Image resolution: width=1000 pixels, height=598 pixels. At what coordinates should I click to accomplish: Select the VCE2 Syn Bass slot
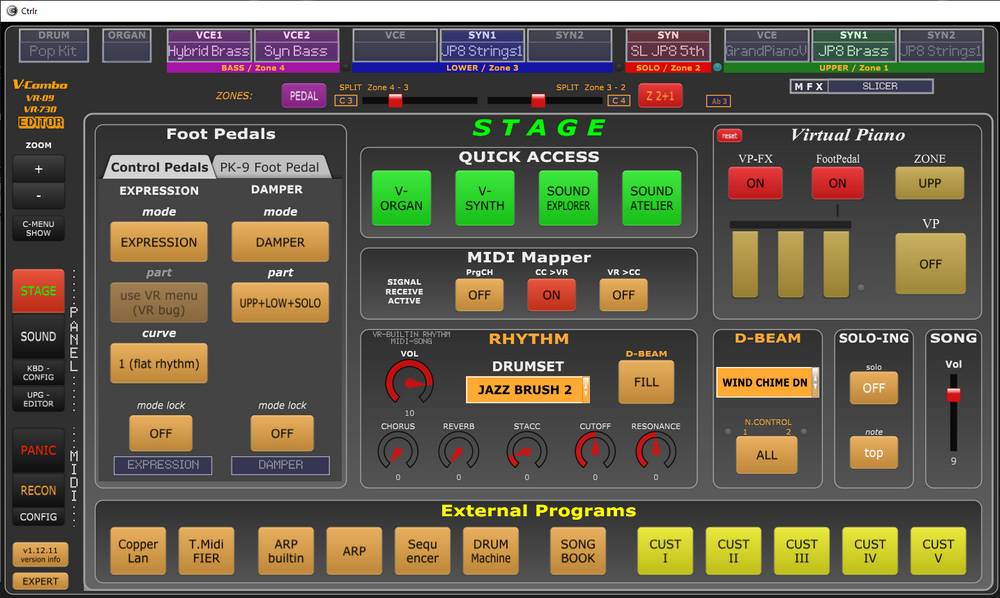point(297,45)
